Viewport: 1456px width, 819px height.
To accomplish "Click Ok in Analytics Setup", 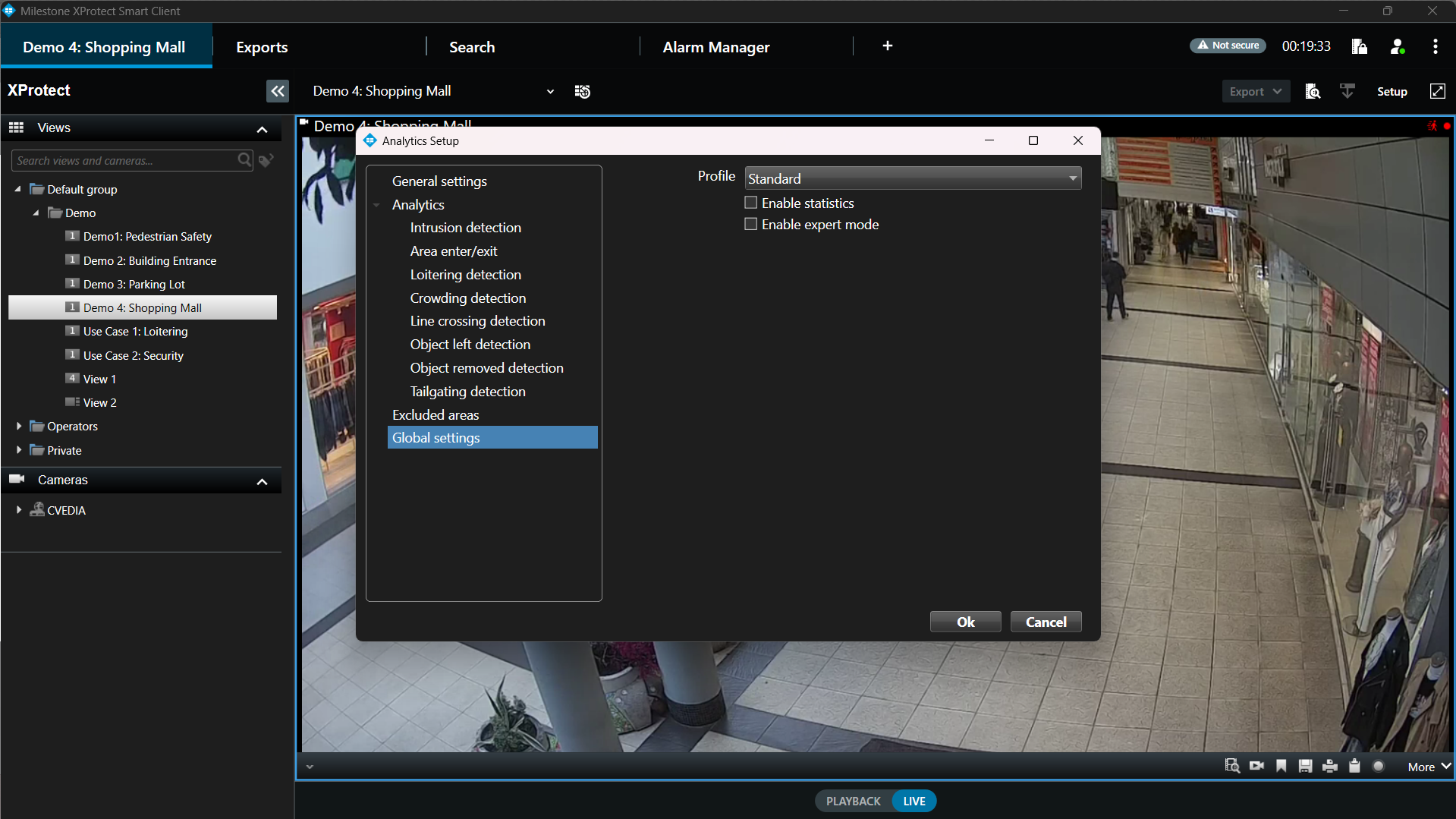I will point(965,622).
